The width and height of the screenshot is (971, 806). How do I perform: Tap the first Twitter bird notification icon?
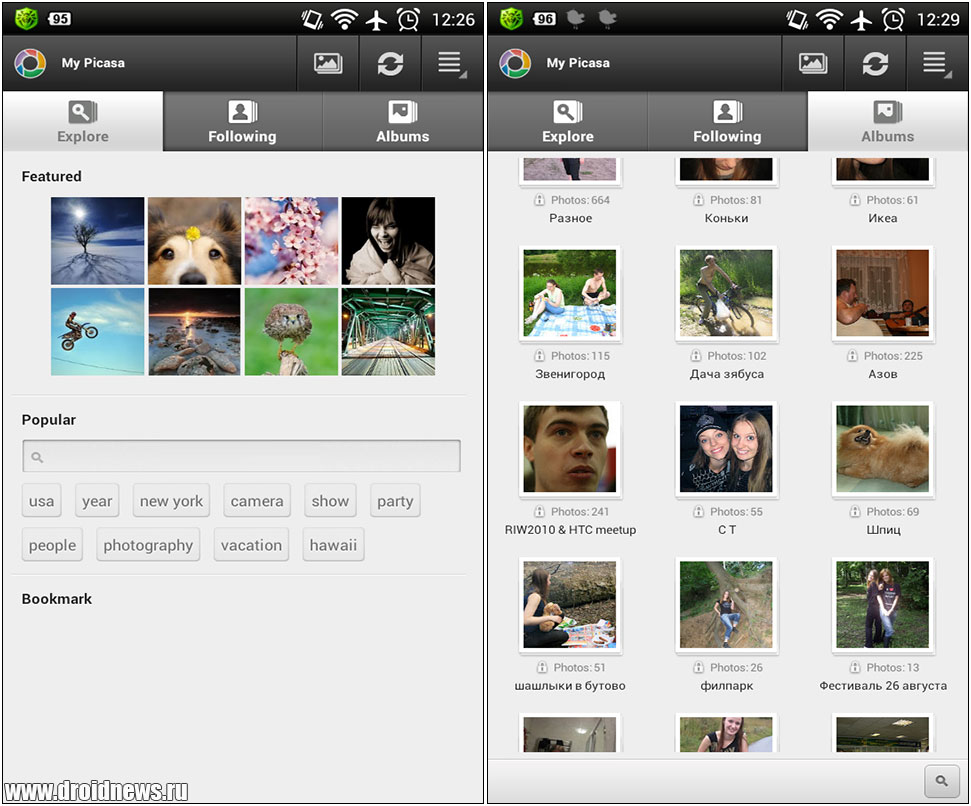575,19
